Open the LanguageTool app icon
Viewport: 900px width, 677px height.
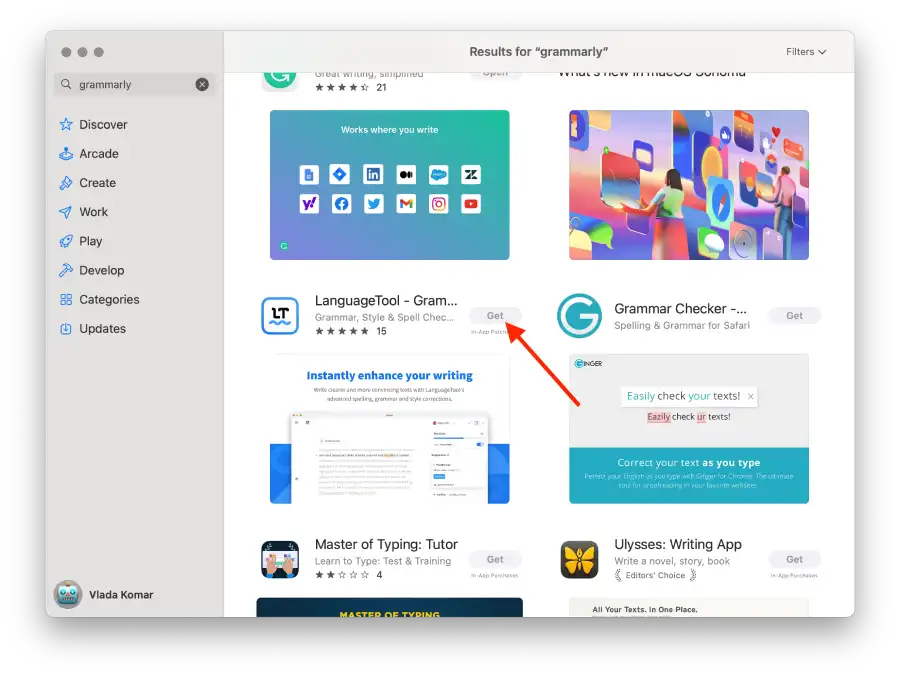click(280, 316)
